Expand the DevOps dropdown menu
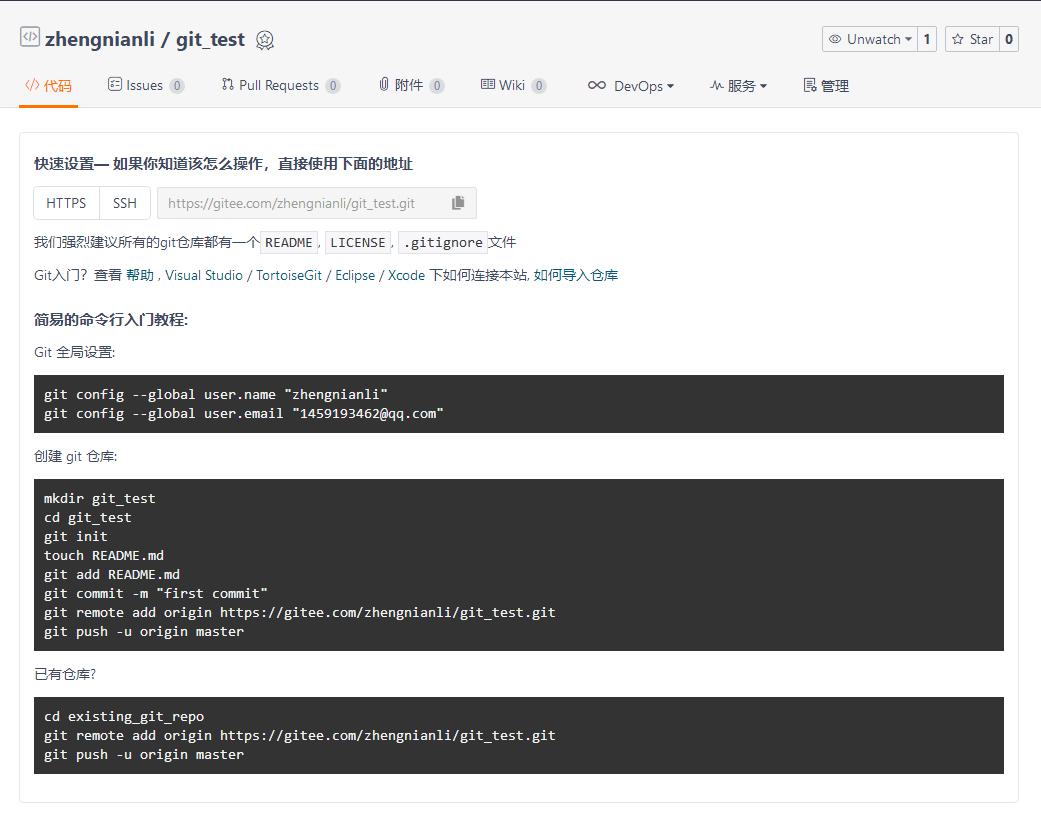Viewport: 1041px width, 814px height. click(x=631, y=85)
